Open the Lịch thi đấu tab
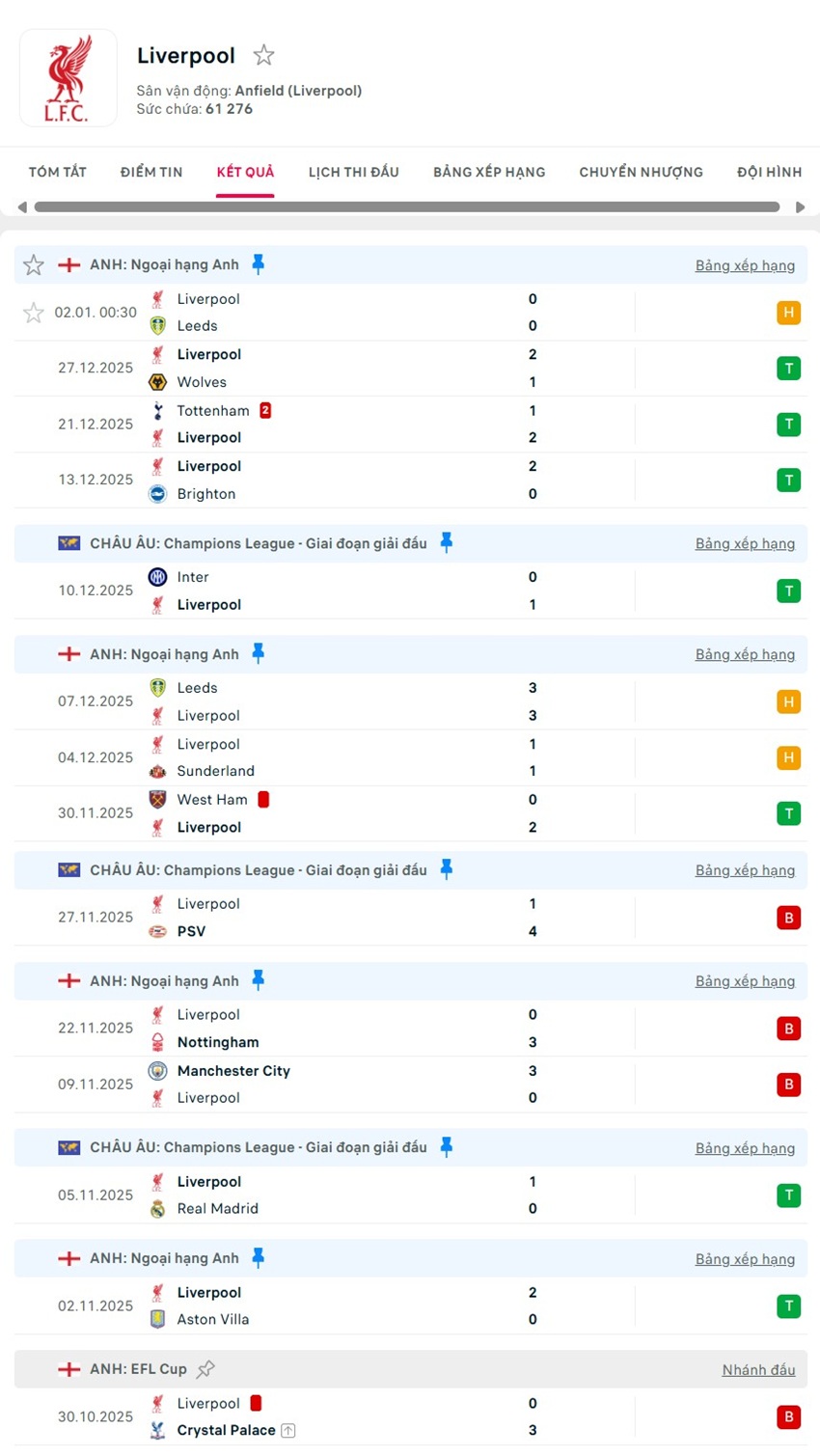 tap(353, 173)
